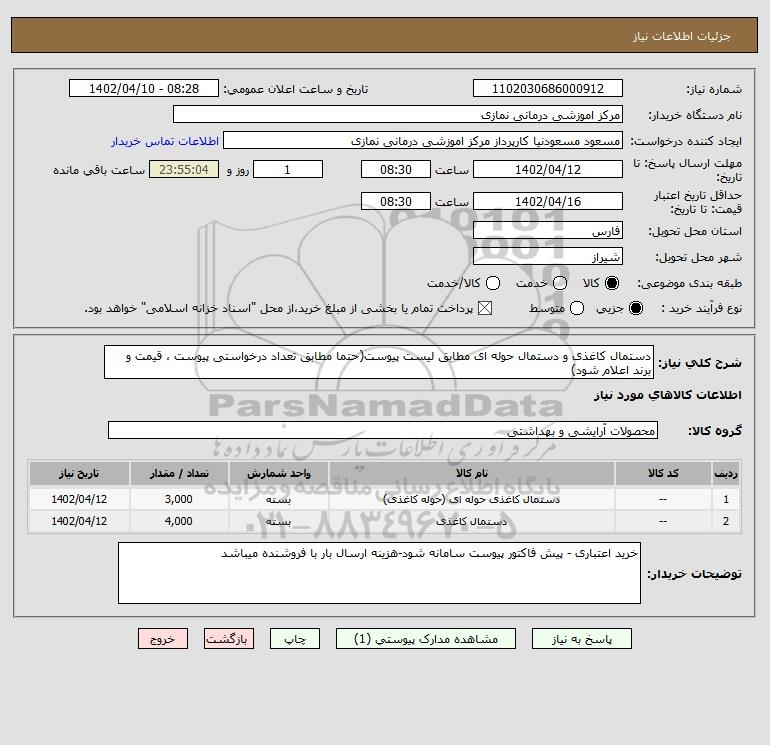The height and width of the screenshot is (745, 770).
Task: Click the province field فارس
Action: [x=548, y=231]
